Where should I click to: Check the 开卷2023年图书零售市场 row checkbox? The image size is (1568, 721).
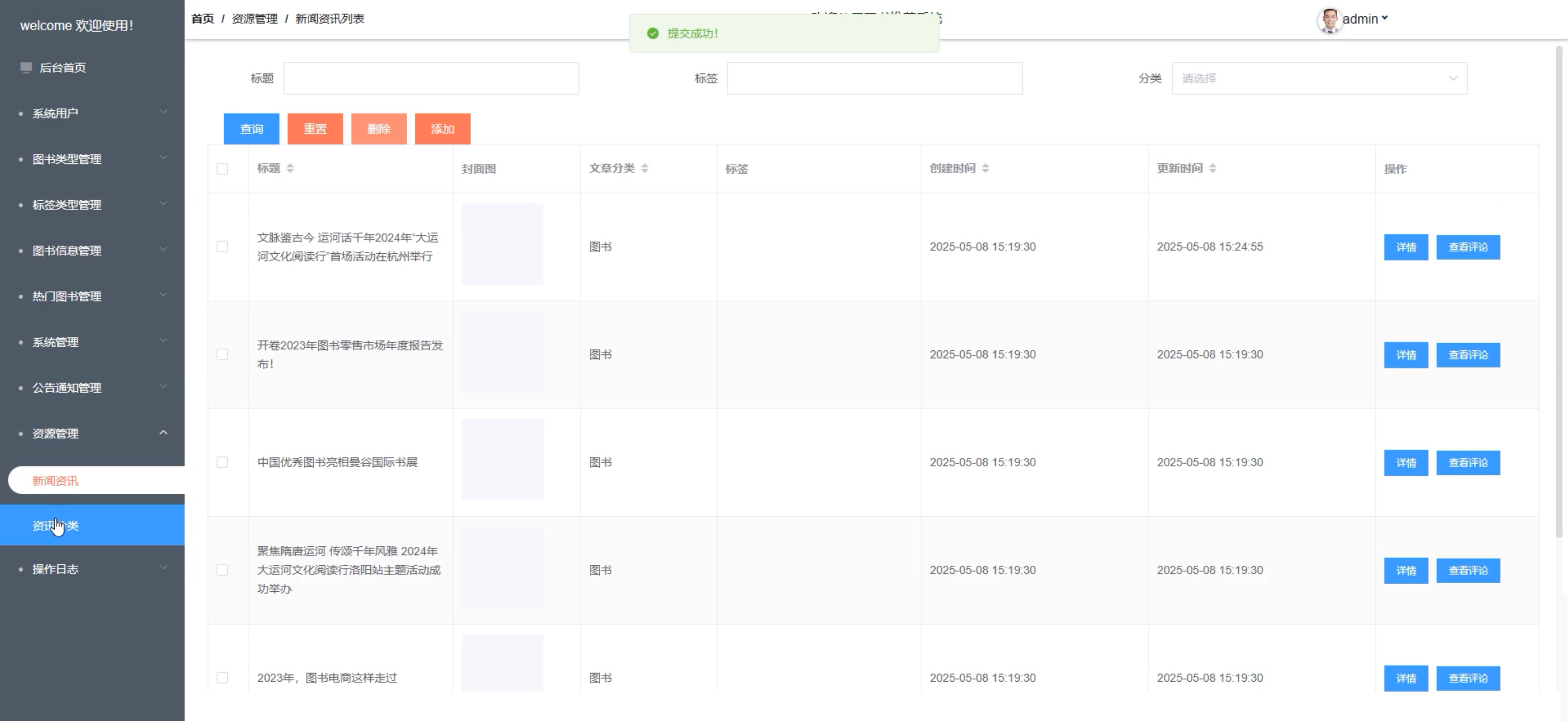pyautogui.click(x=222, y=355)
